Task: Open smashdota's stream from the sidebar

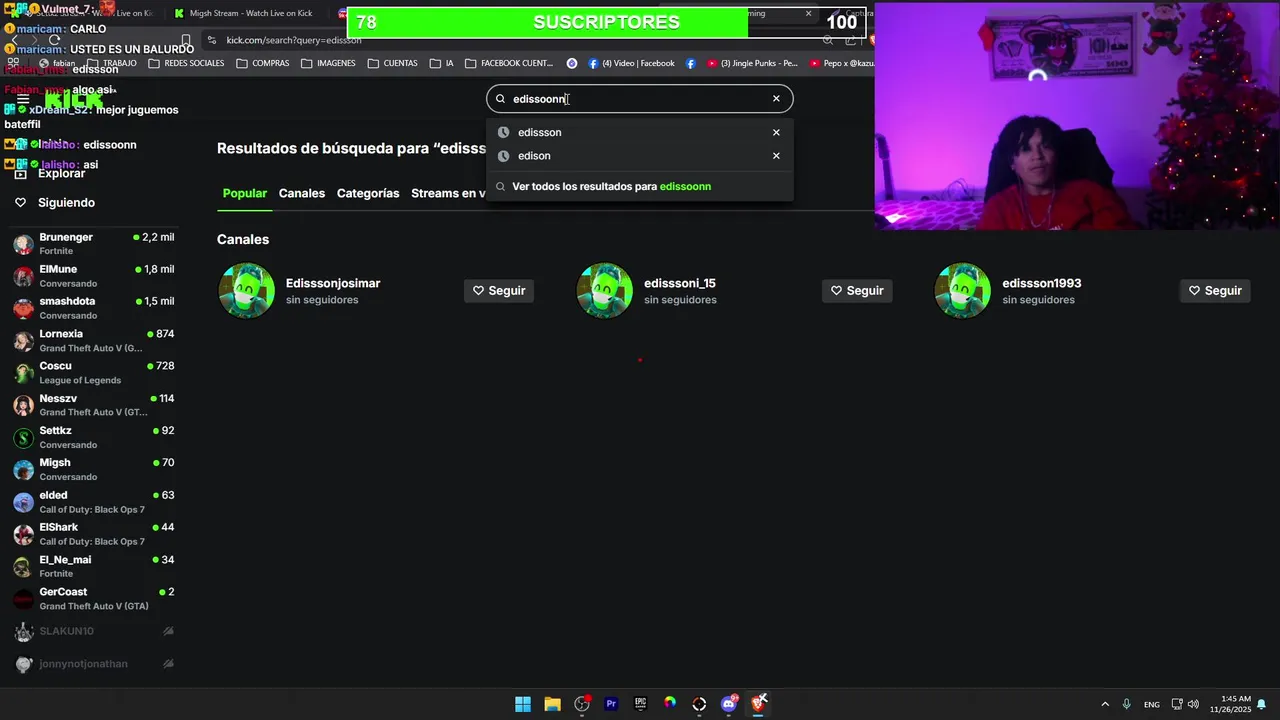Action: point(93,308)
